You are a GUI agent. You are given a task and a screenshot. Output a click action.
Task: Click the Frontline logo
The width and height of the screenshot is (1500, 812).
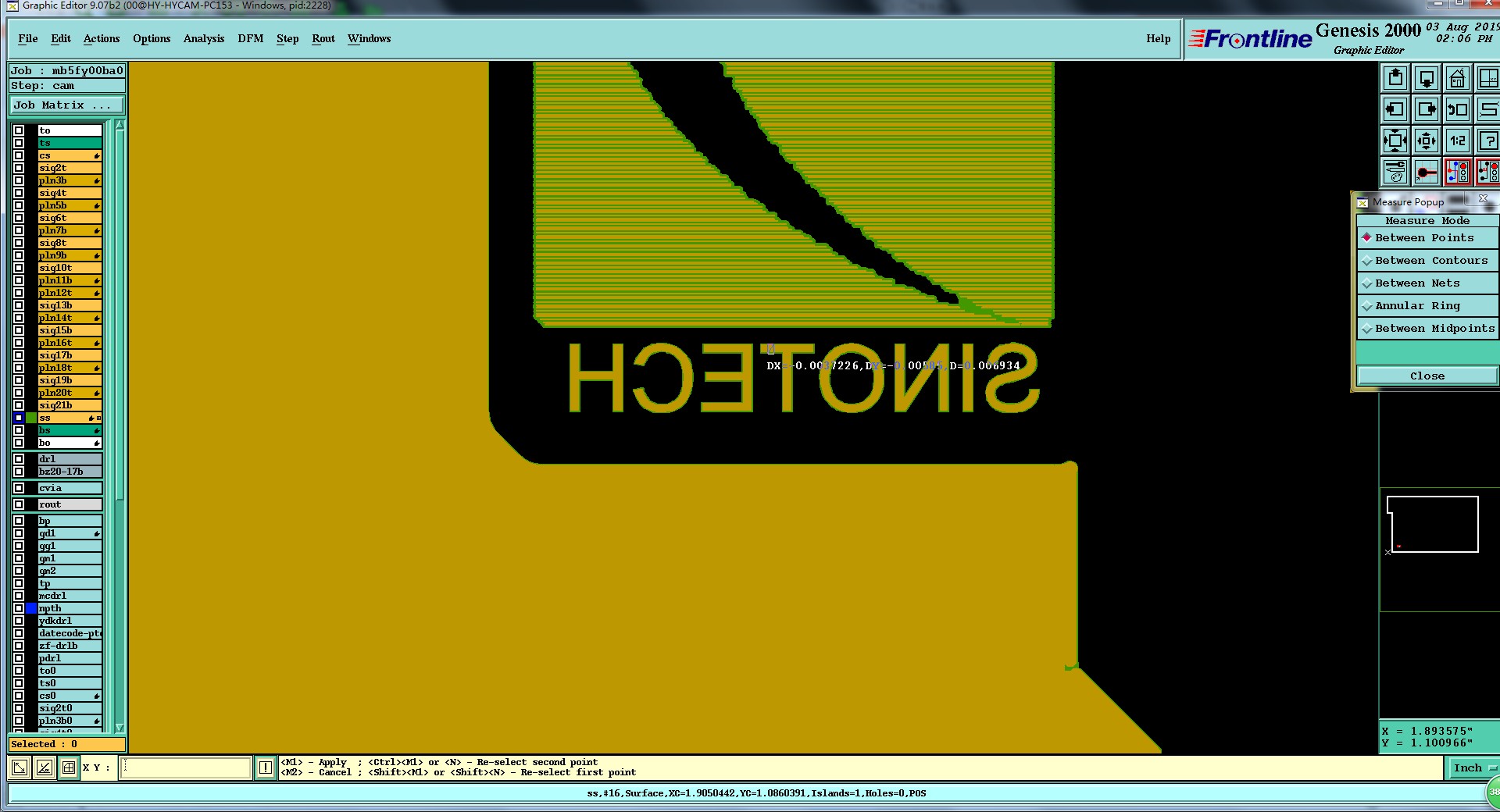click(1250, 39)
